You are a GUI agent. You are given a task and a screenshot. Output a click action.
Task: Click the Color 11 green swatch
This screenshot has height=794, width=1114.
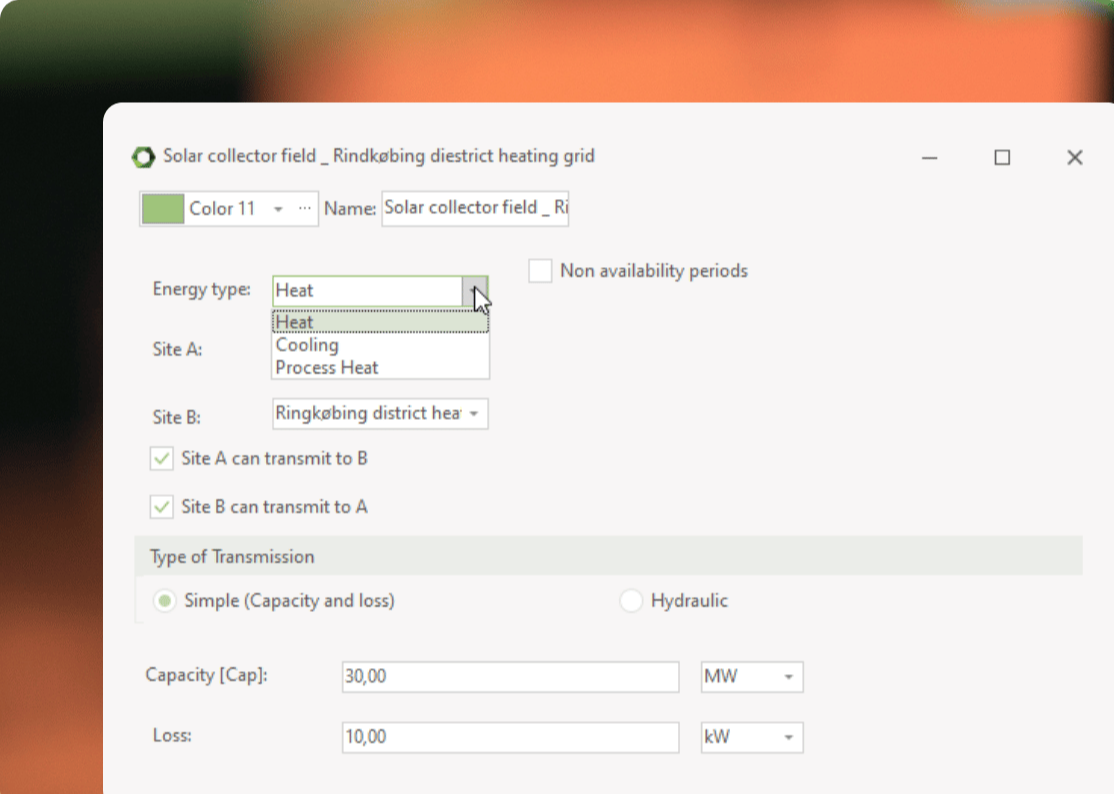pos(163,209)
